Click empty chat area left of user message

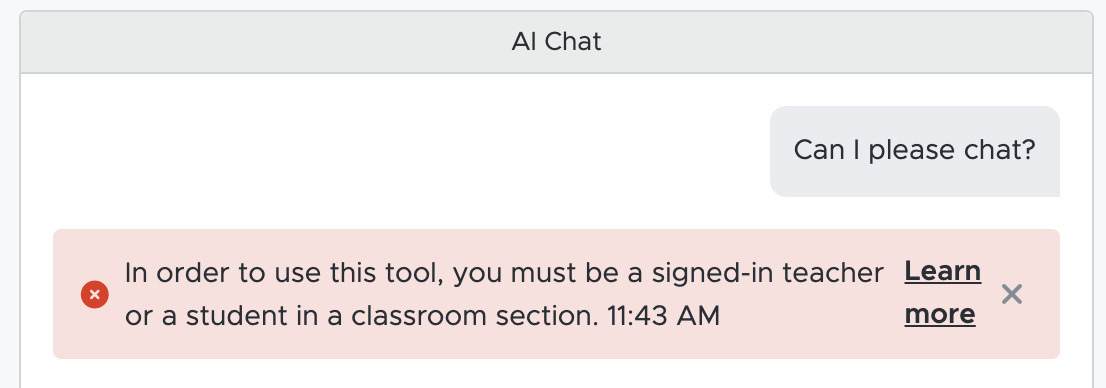395,151
